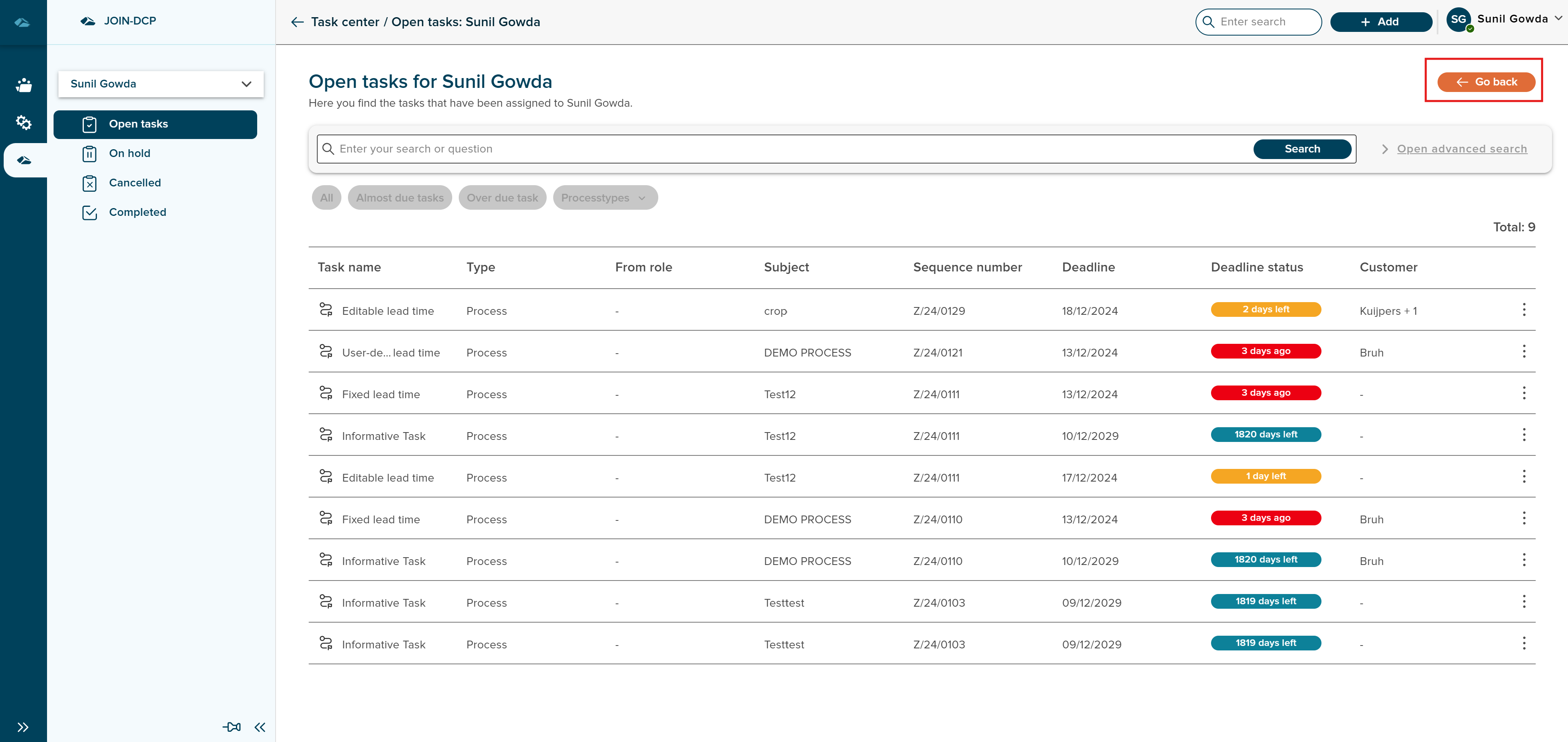Click the pin icon to pin sidebar
The image size is (1568, 742).
[231, 727]
